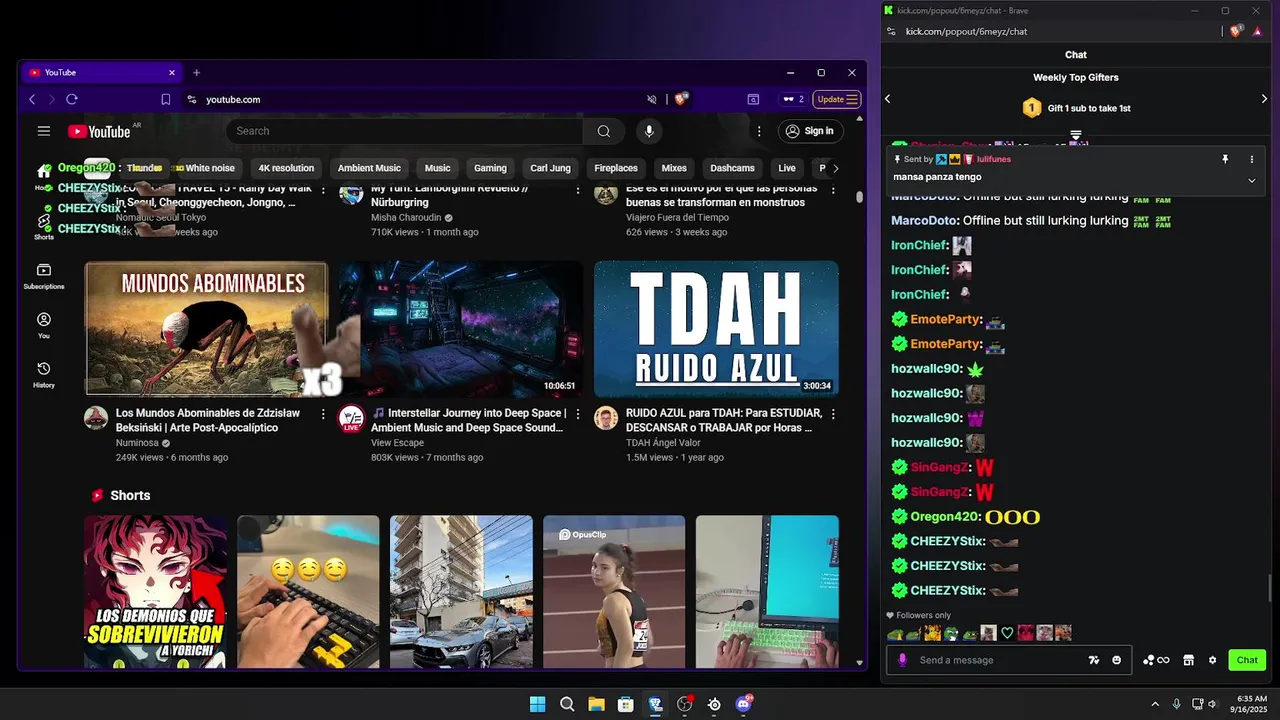Open the Numinosa channel link
Image resolution: width=1280 pixels, height=720 pixels.
point(137,443)
